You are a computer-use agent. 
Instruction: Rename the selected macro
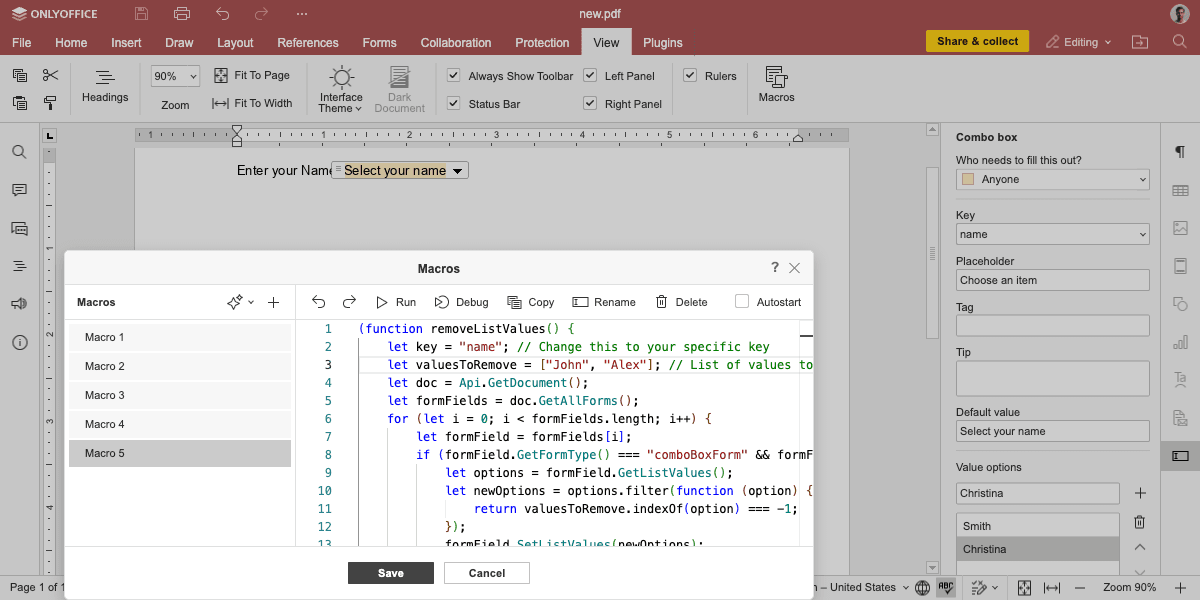tap(604, 302)
